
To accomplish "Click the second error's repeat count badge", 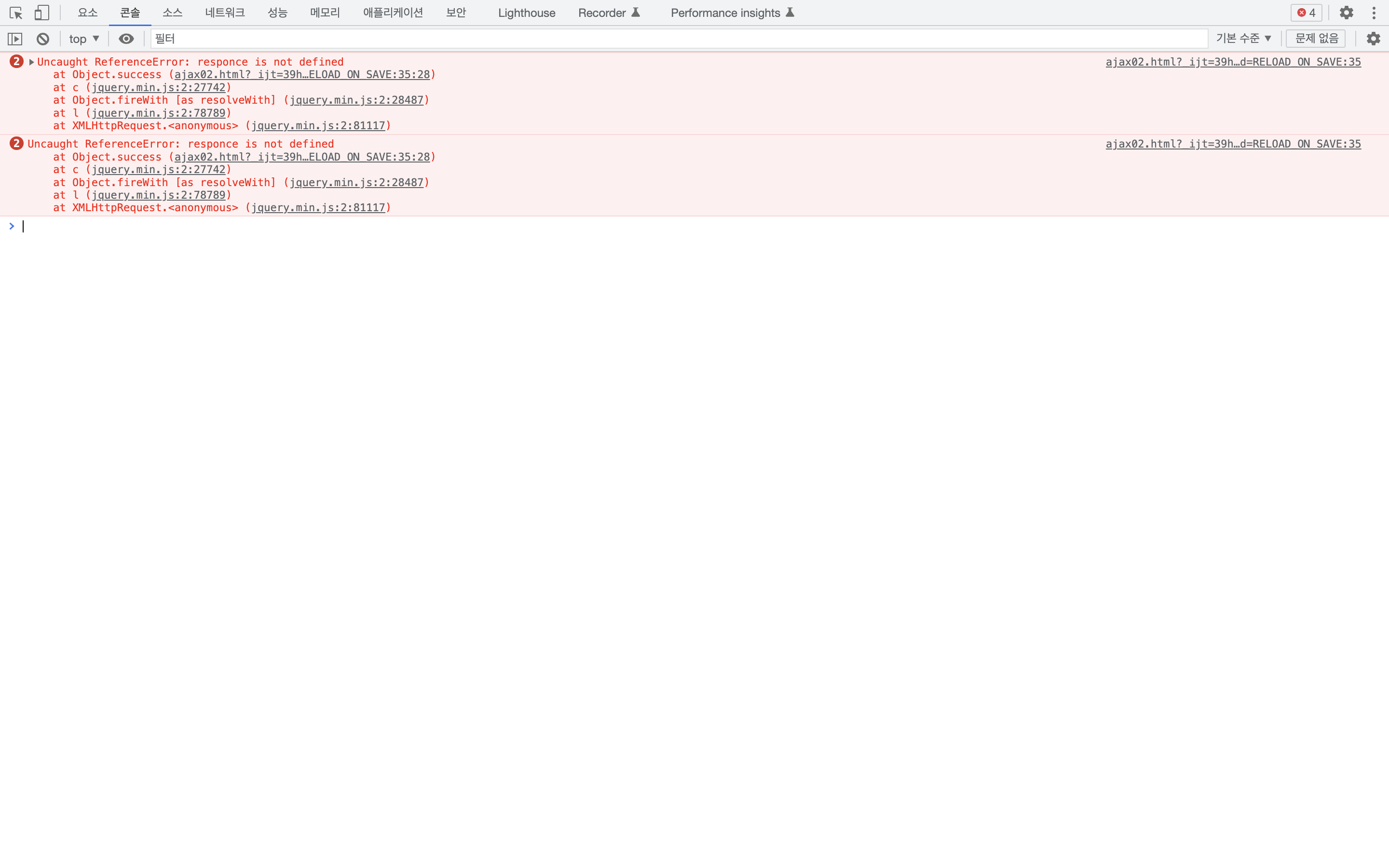I will click(17, 144).
